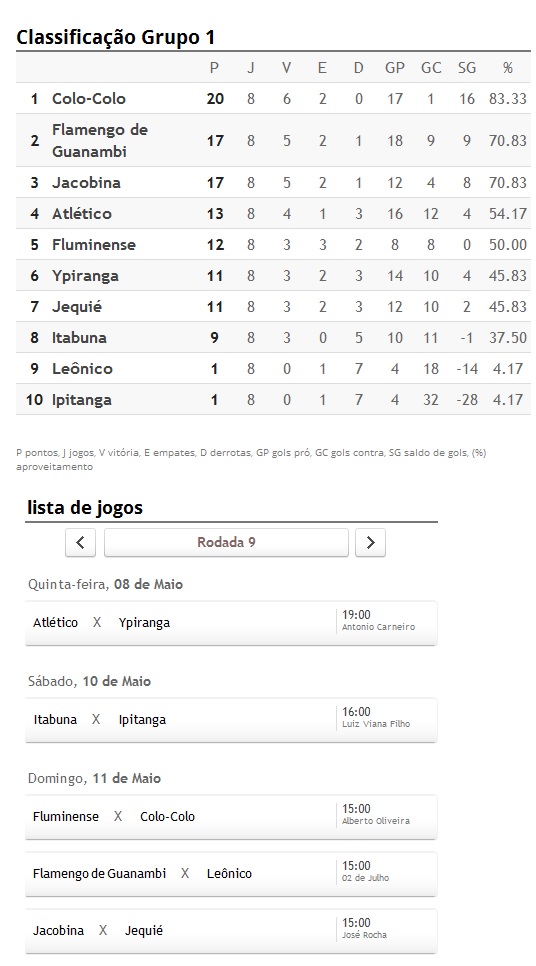The width and height of the screenshot is (536, 966).
Task: Go to the previous round with left arrow
Action: tap(80, 542)
